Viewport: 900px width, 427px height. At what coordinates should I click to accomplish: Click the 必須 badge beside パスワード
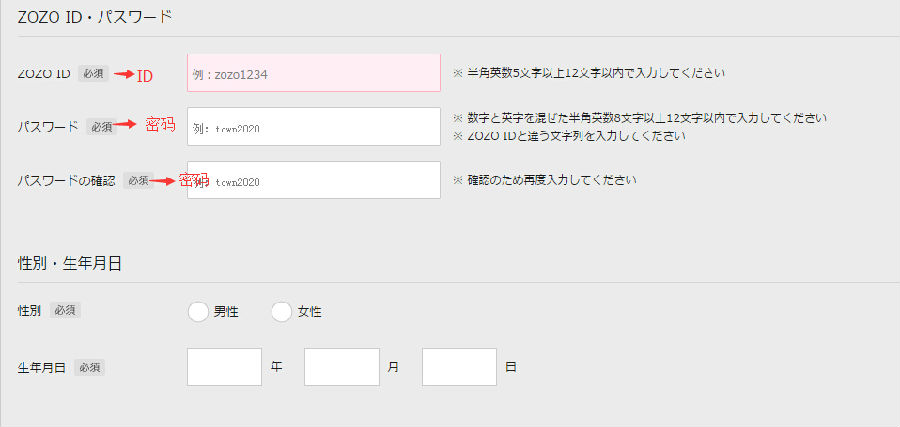(x=101, y=127)
